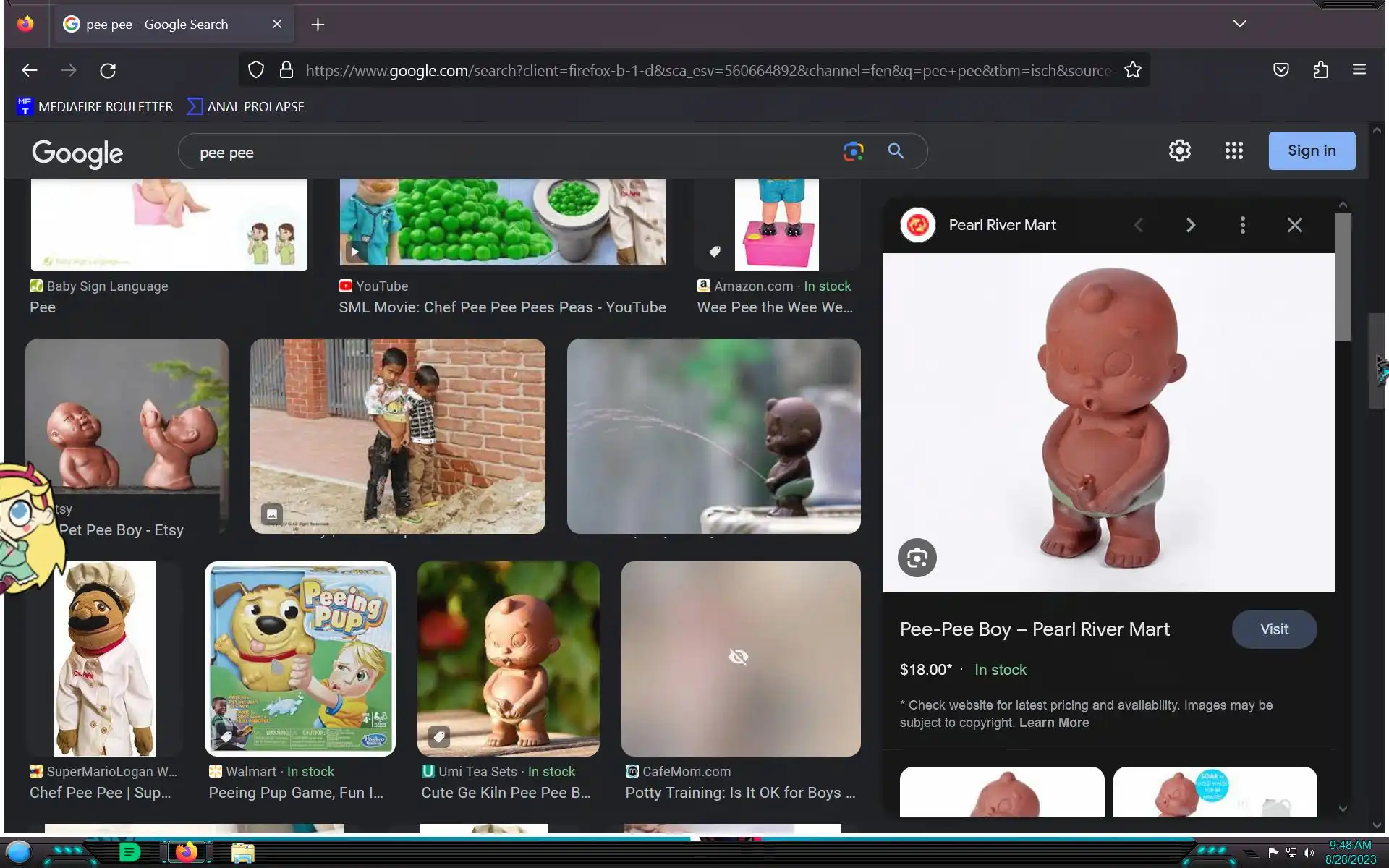Open Peeing Pup Game thumbnail
1389x868 pixels.
point(300,658)
